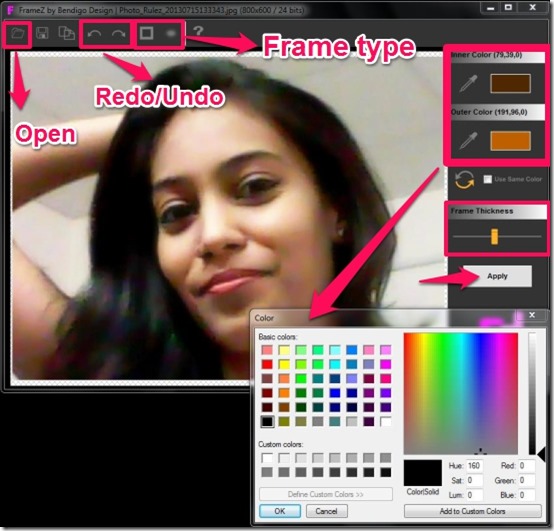Click Cancel in the Color dialog
Screen dimensions: 554x531
click(326, 511)
